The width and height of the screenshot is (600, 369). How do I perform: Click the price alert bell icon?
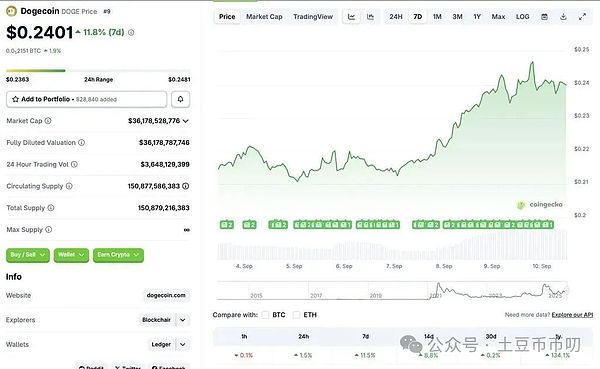pos(180,99)
